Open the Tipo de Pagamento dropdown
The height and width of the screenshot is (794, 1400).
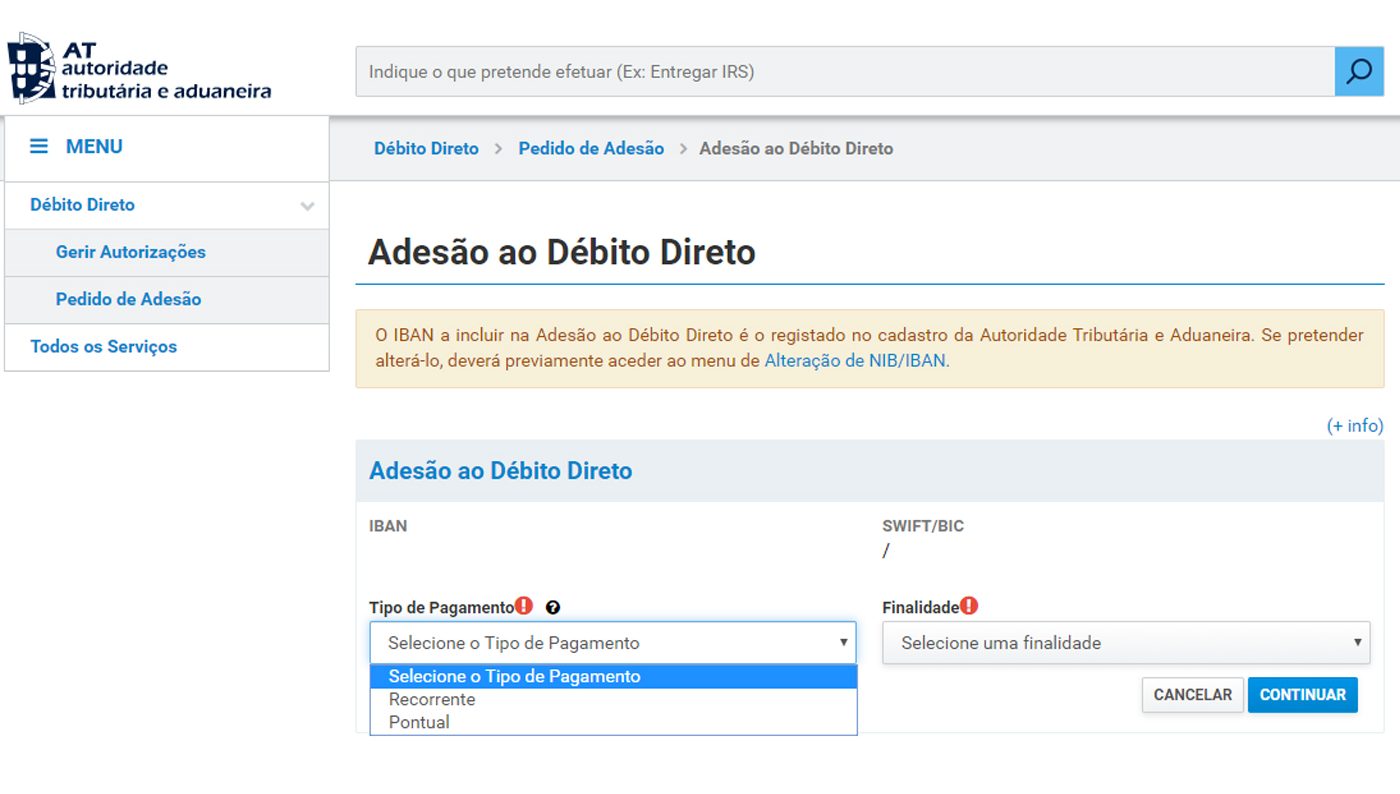point(613,643)
